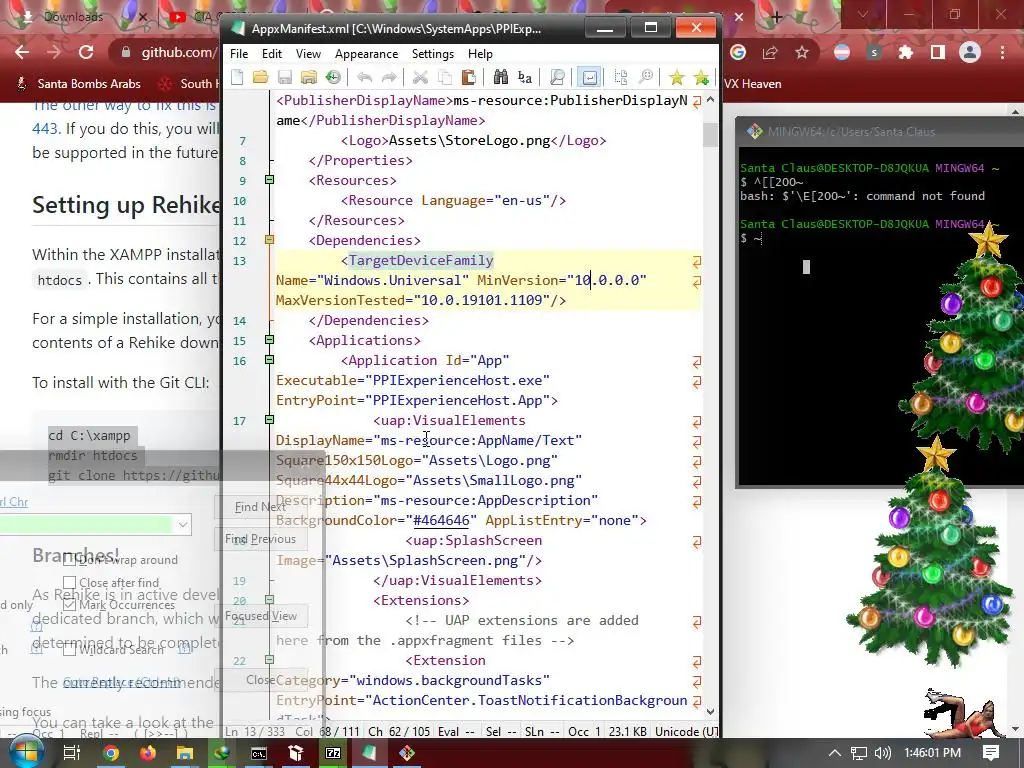
Task: Collapse the Resources fold on line 9
Action: [269, 180]
